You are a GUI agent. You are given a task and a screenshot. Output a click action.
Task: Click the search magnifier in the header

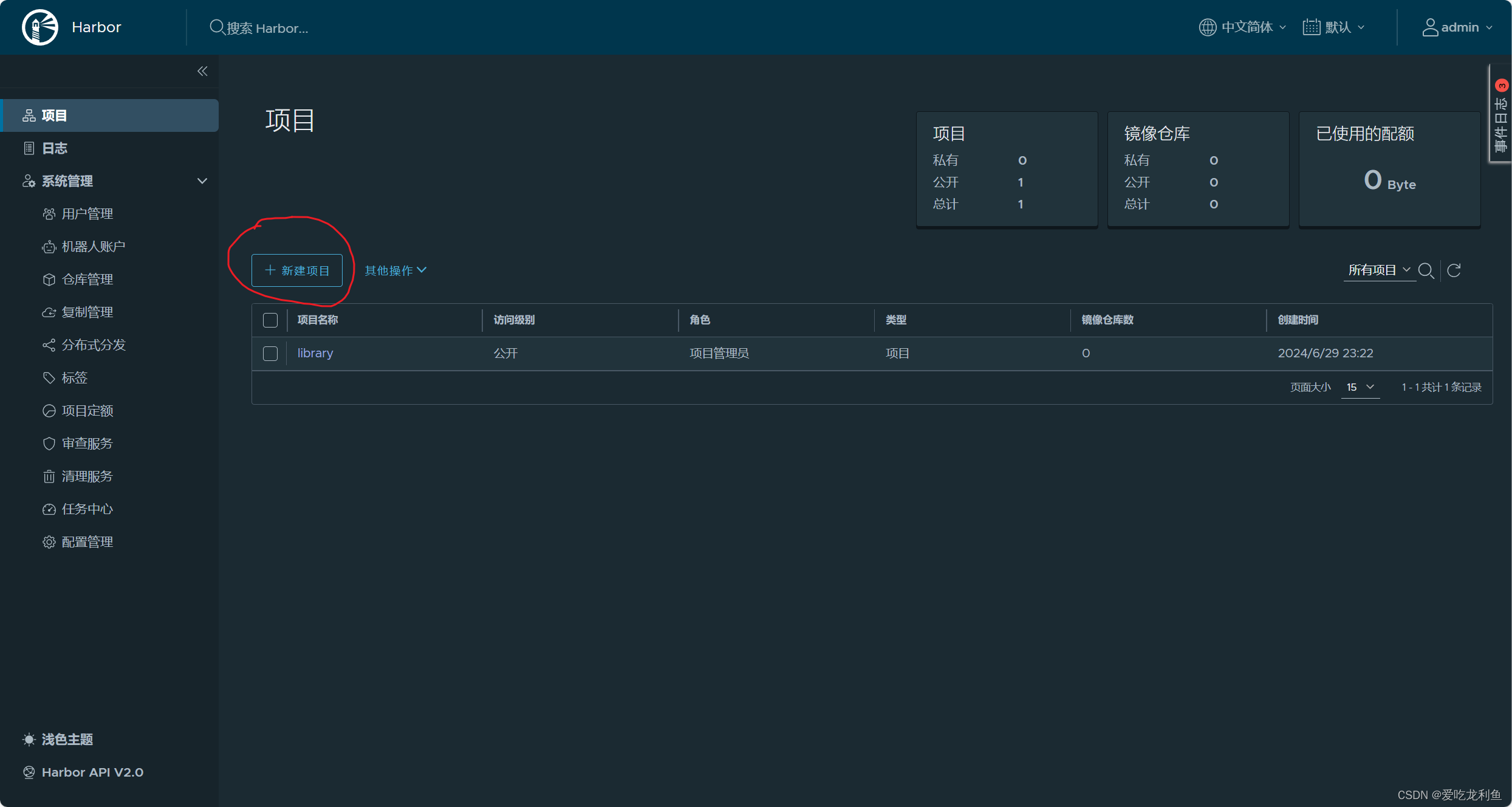217,27
